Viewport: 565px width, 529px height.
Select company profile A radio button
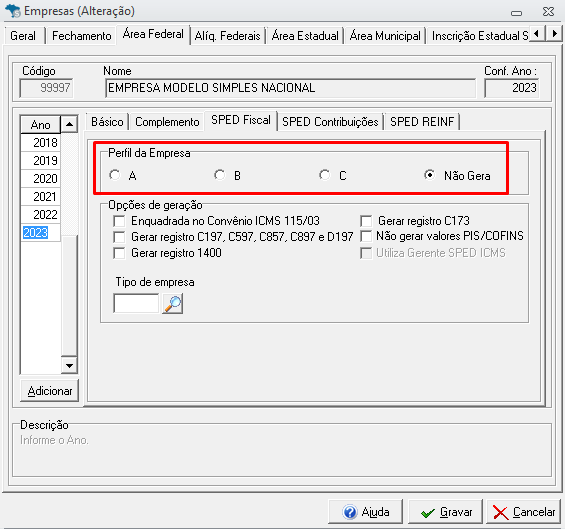pos(115,175)
